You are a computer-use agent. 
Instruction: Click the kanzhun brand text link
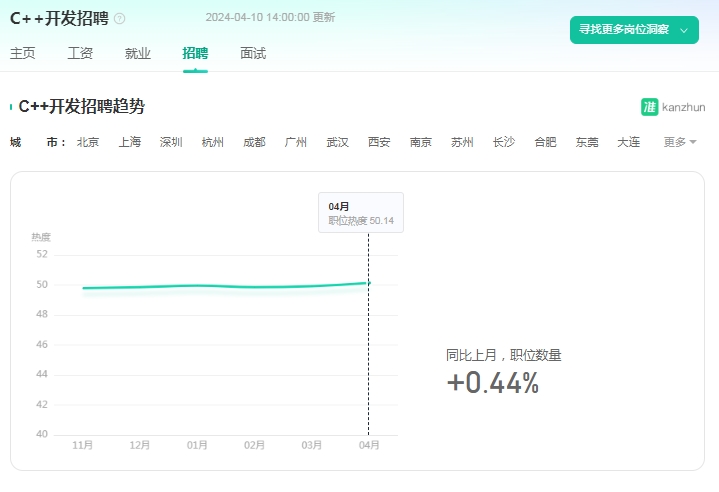coord(684,107)
